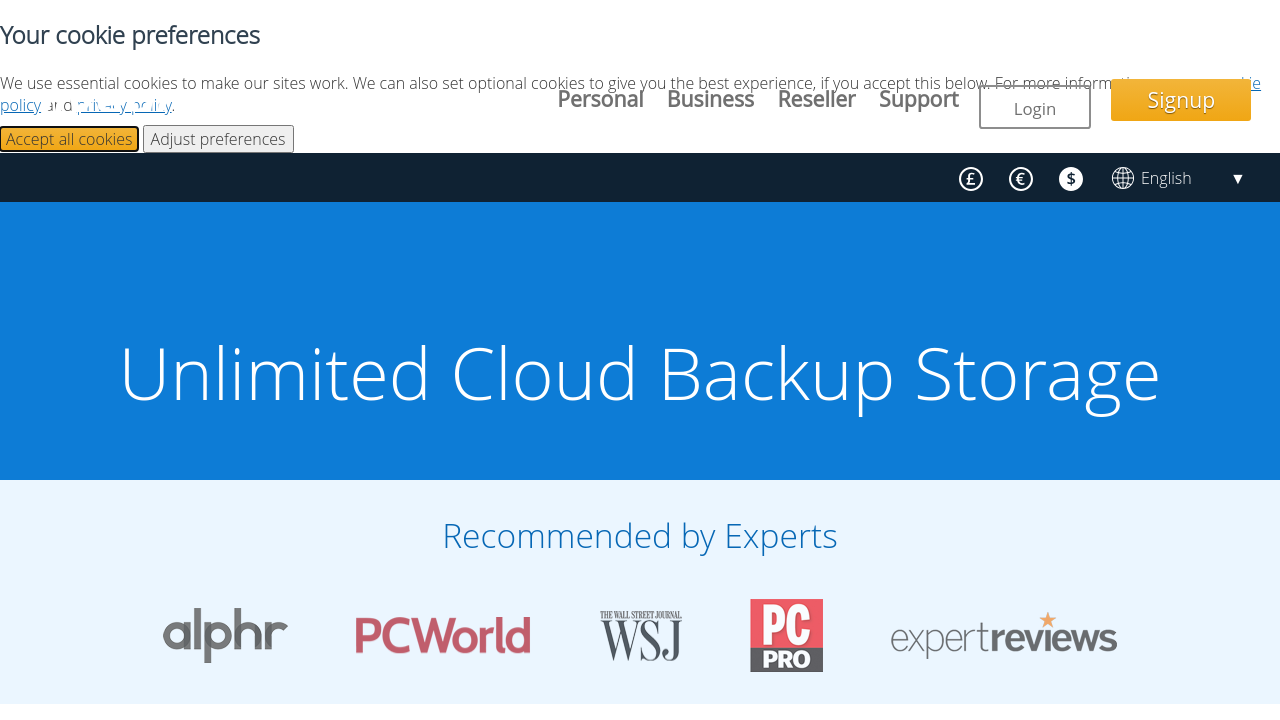Click the Login button
1280x720 pixels.
click(x=1034, y=108)
